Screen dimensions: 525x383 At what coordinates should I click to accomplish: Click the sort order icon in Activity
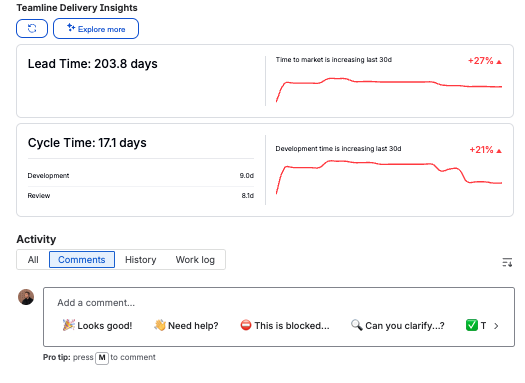tap(507, 262)
